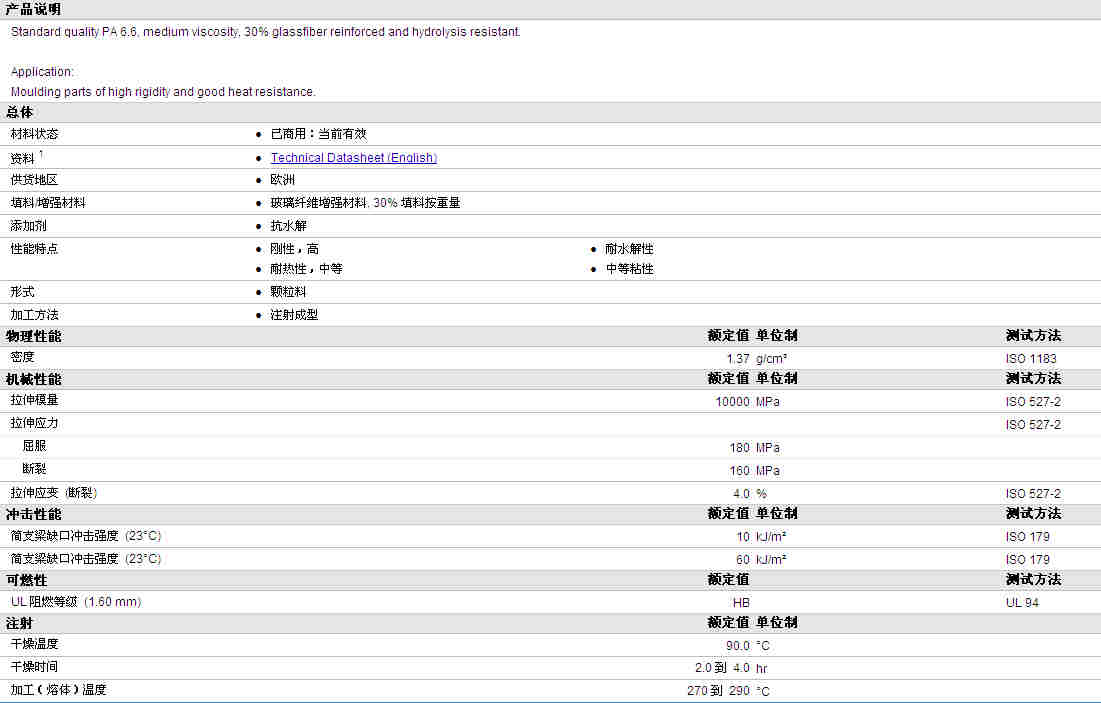Click the 产品说明 section header

point(33,9)
